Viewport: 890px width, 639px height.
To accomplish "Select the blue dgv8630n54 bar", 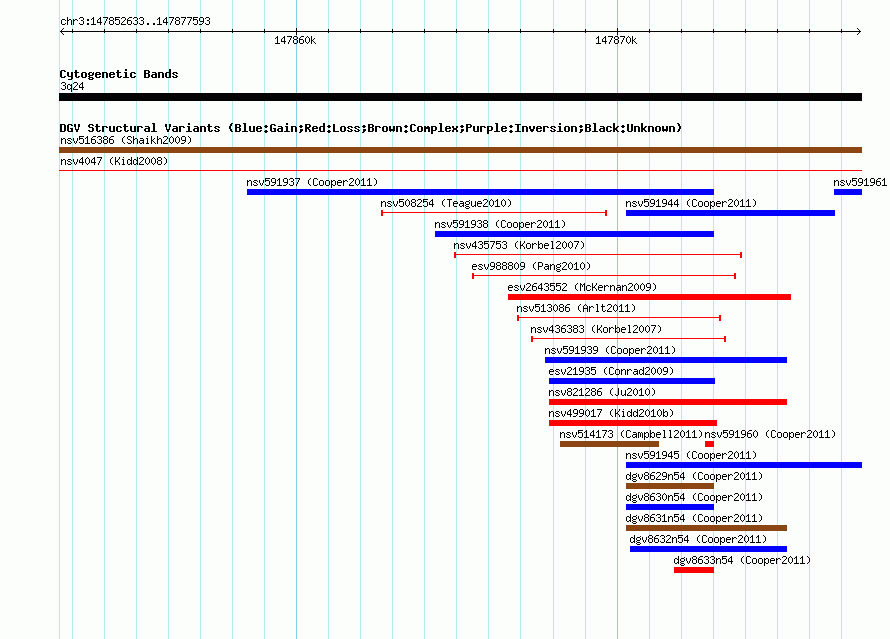I will click(670, 507).
